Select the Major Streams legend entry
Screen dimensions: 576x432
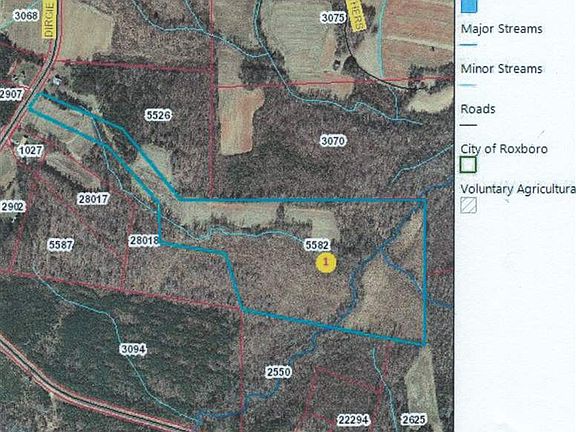click(501, 29)
